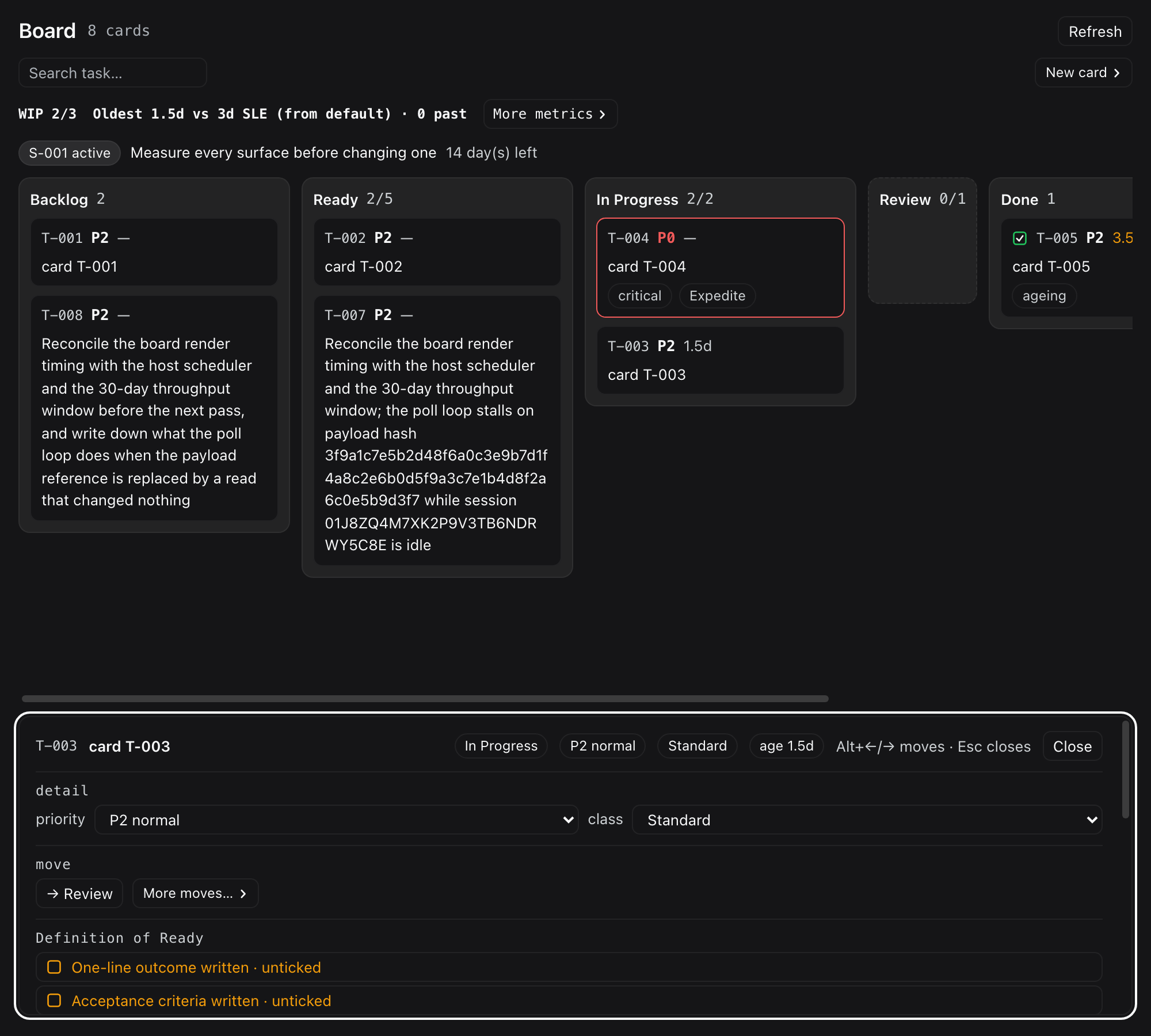Click the In Progress pill in detail header
Image resolution: width=1151 pixels, height=1036 pixels.
tap(501, 746)
